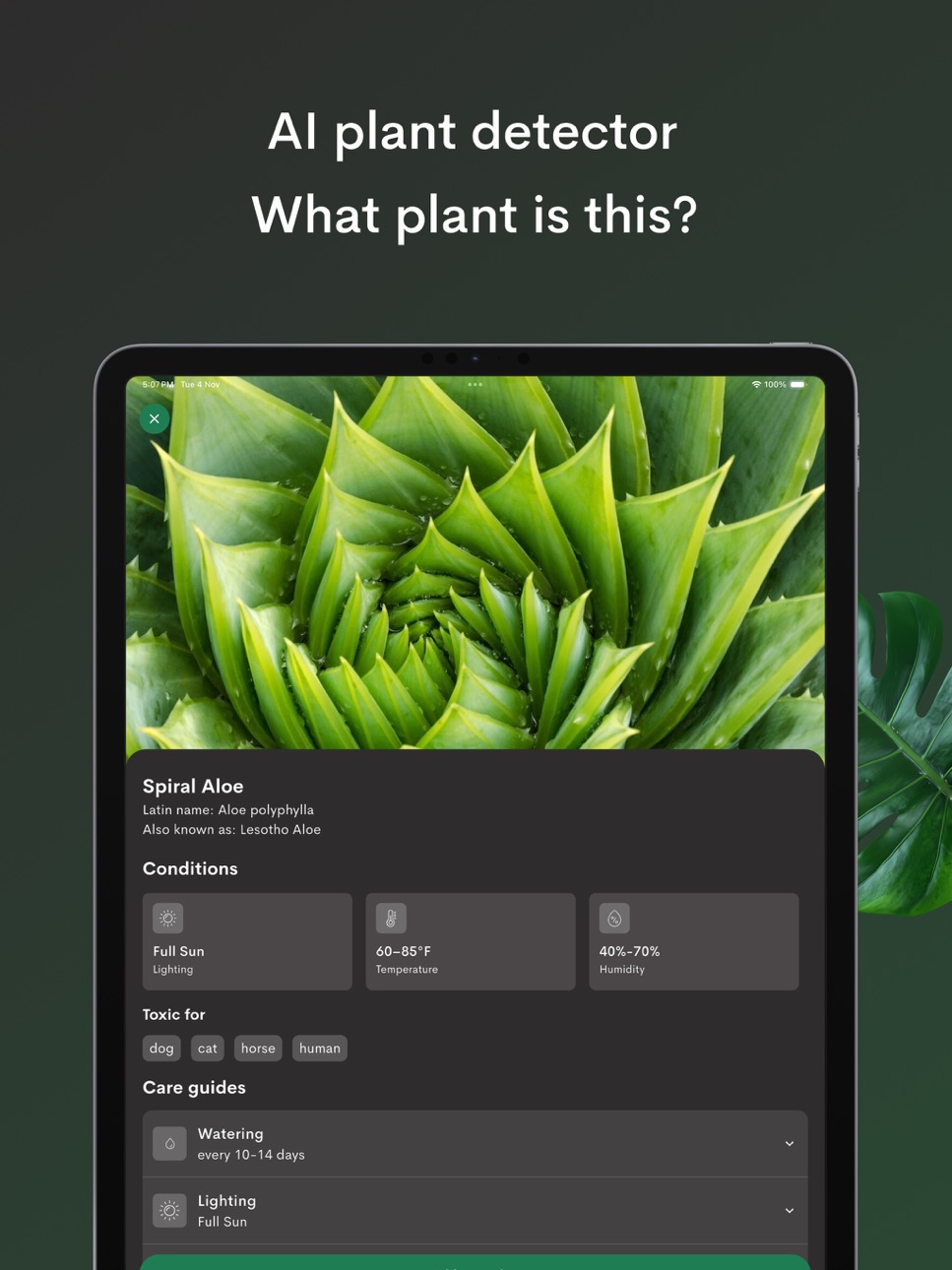952x1270 pixels.
Task: Tap the Wi-Fi status icon
Action: [756, 385]
